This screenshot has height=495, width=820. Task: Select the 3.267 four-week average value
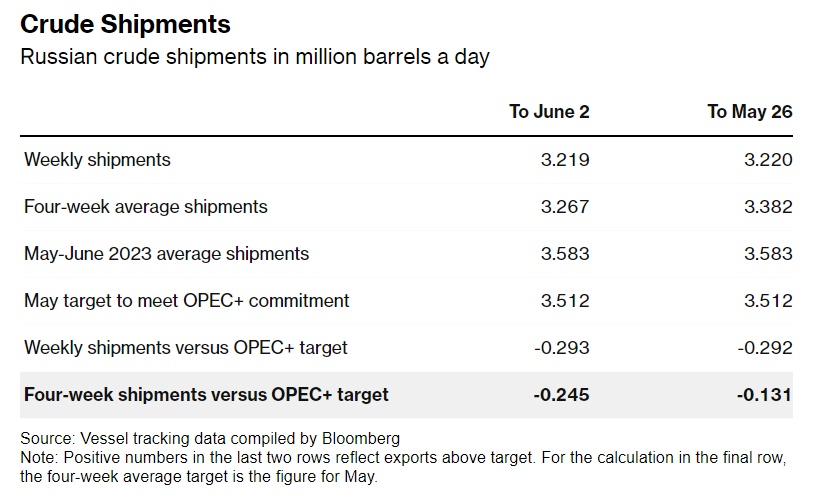pos(567,207)
